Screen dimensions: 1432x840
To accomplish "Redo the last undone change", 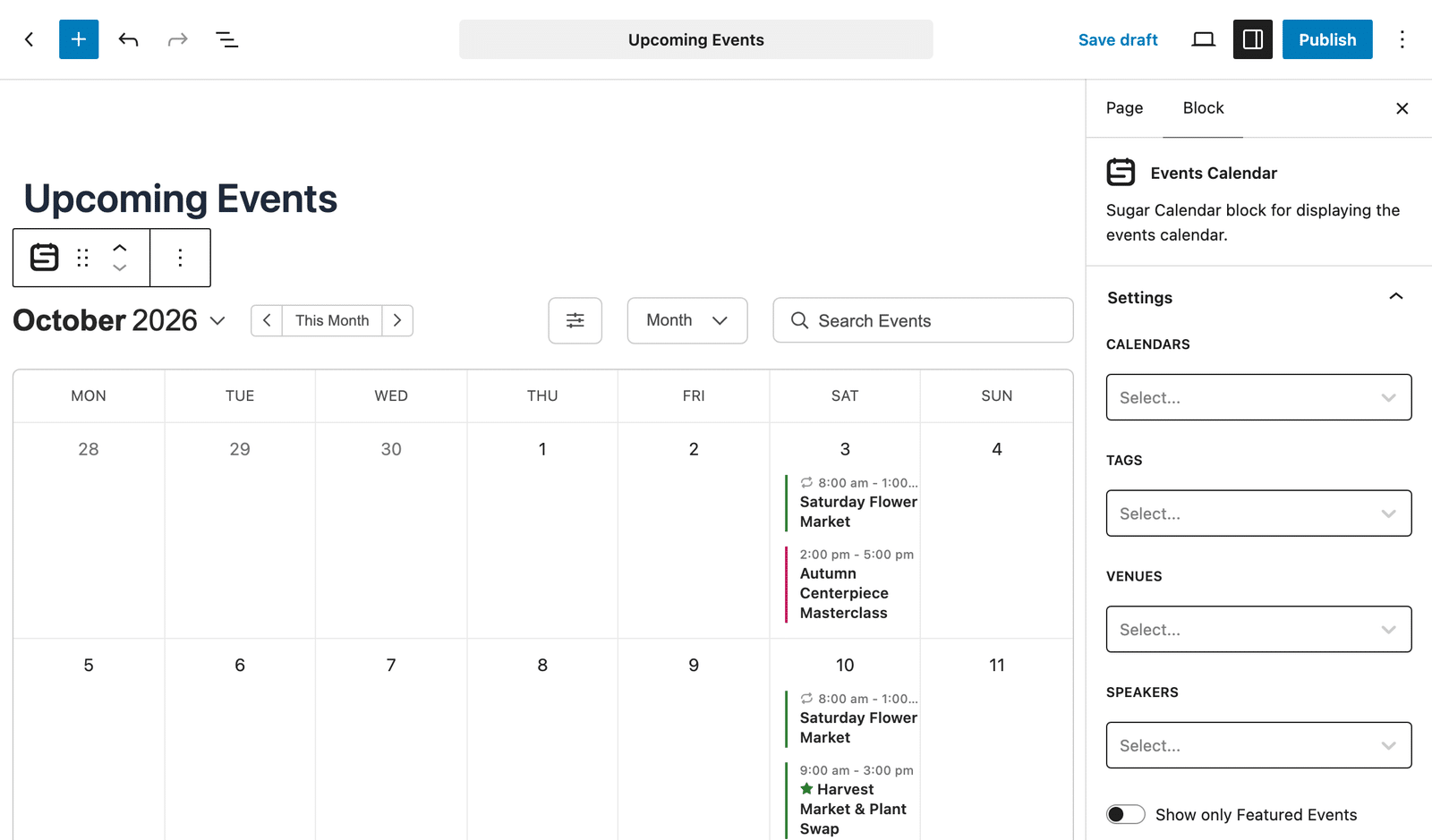I will click(177, 39).
